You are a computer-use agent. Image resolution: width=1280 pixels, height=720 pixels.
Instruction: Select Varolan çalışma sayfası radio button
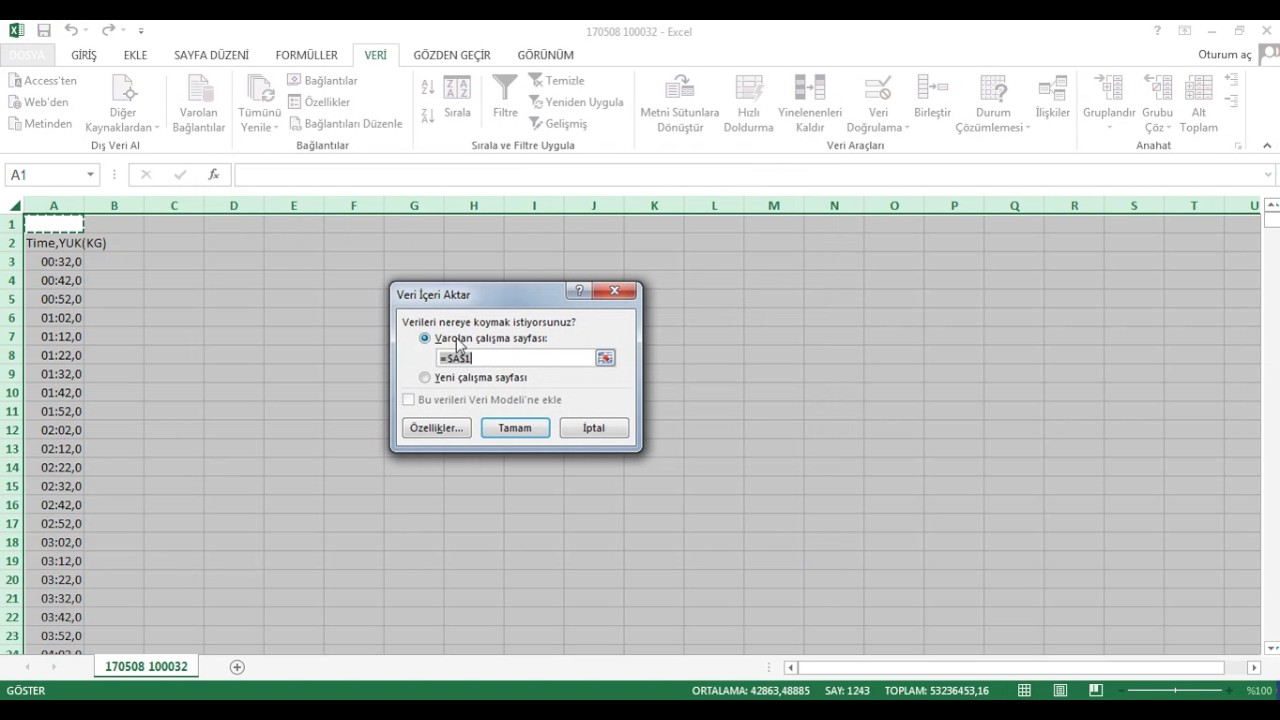click(x=425, y=338)
